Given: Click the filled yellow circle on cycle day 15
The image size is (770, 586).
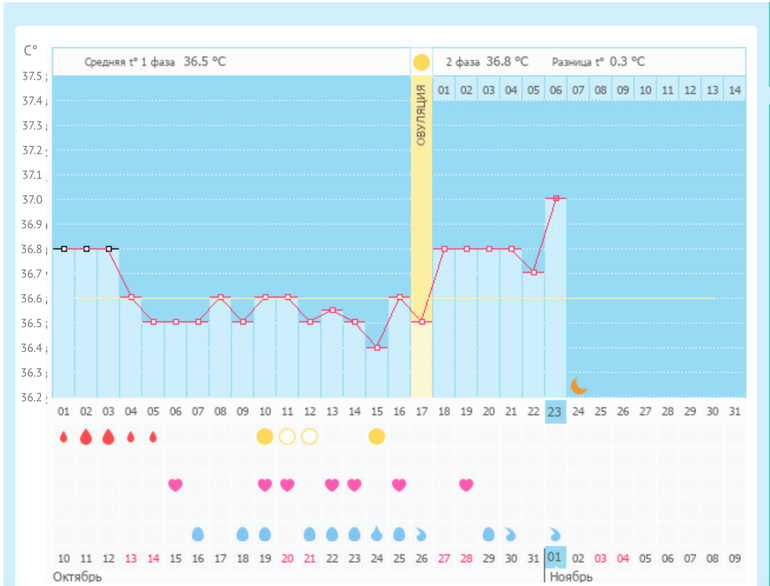Looking at the screenshot, I should coord(376,436).
